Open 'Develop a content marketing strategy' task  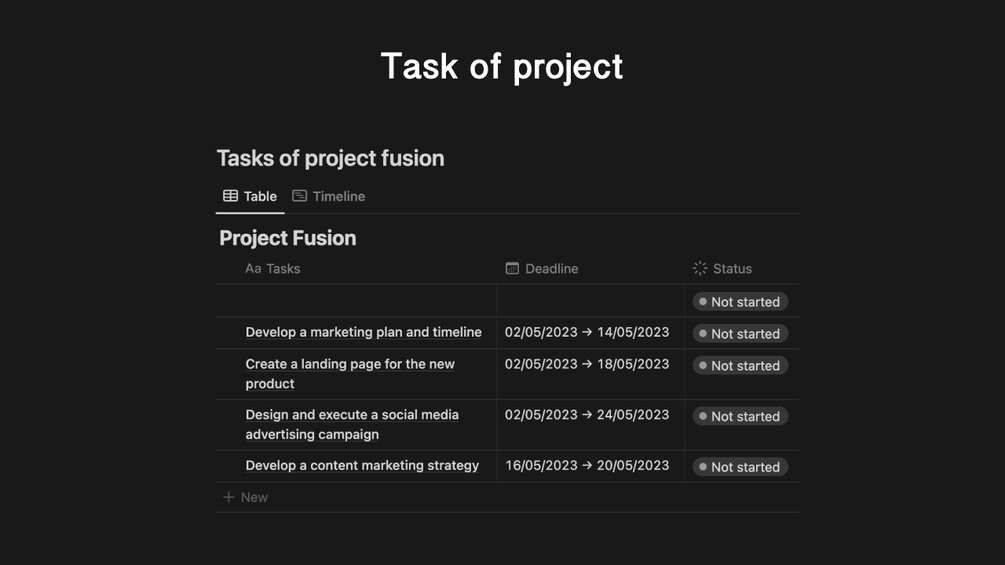pyautogui.click(x=362, y=465)
